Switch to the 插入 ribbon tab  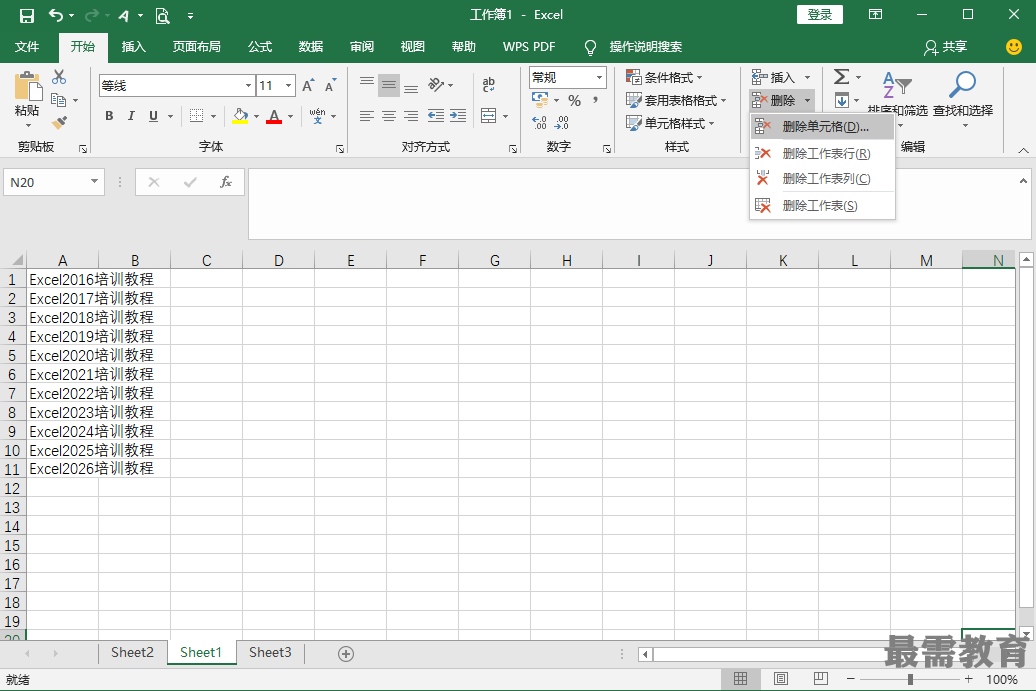(x=133, y=47)
